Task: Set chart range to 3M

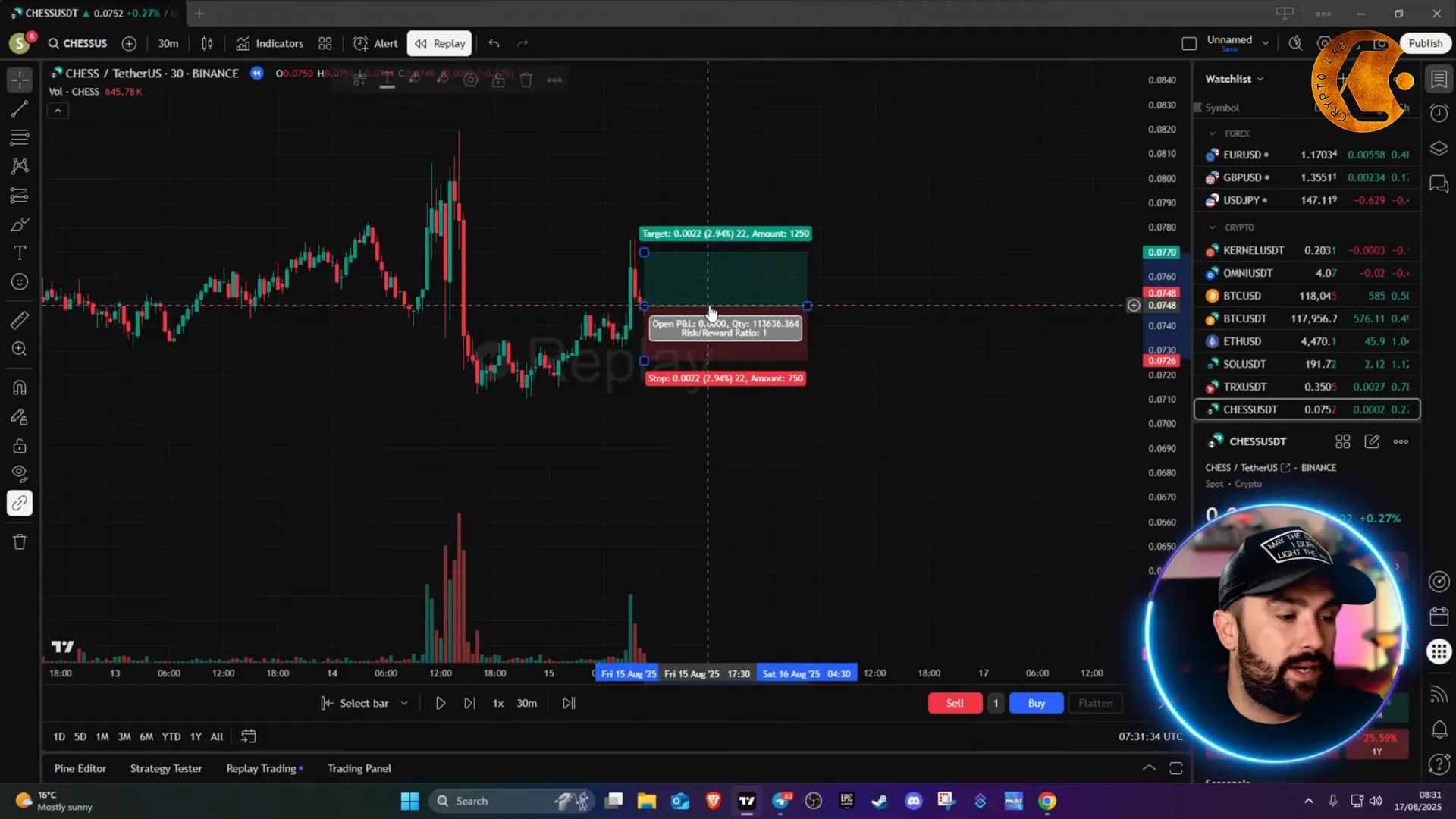Action: coord(124,736)
